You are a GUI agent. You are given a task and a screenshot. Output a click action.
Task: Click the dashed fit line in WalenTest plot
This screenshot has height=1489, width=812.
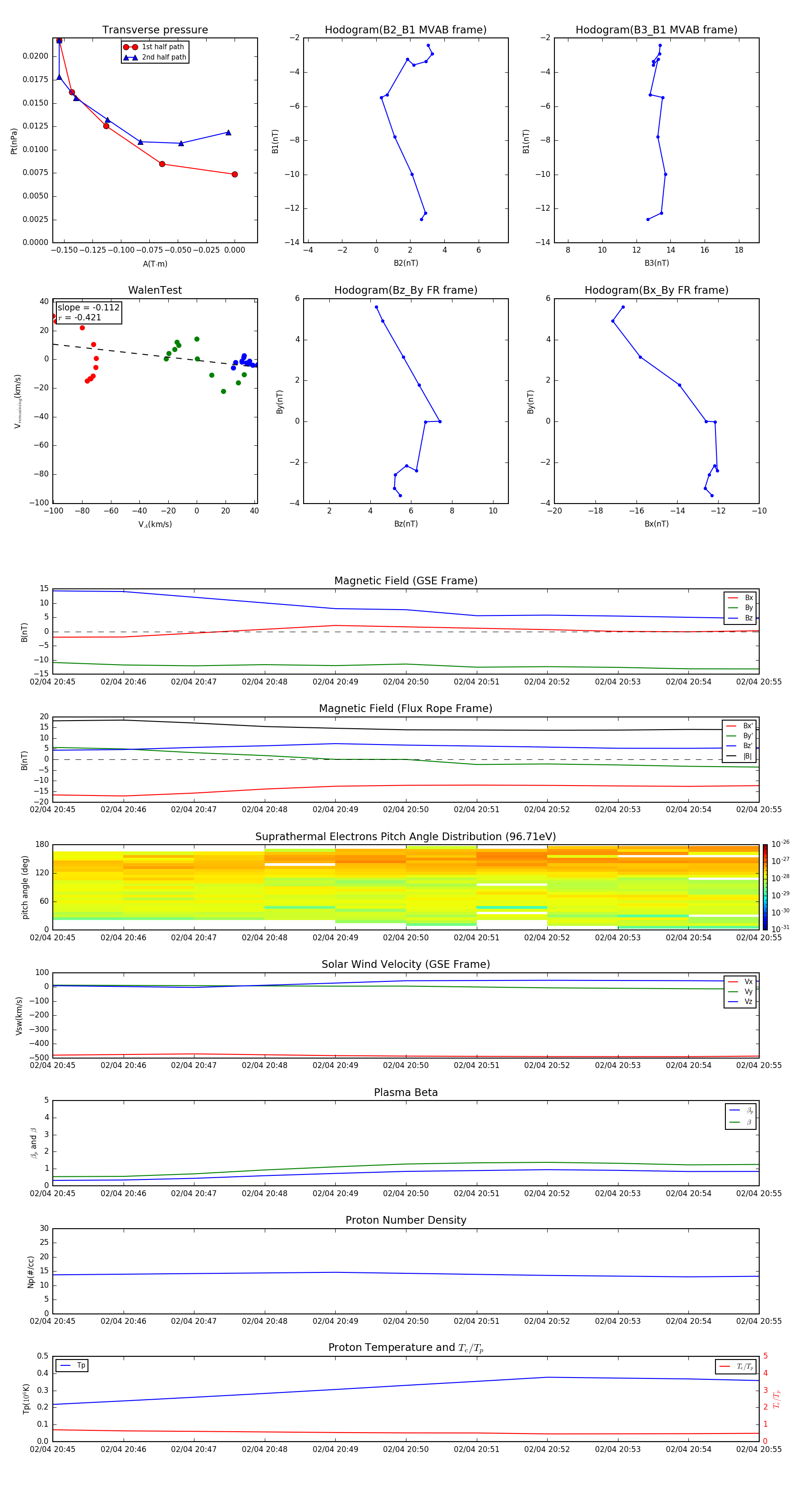[x=155, y=355]
